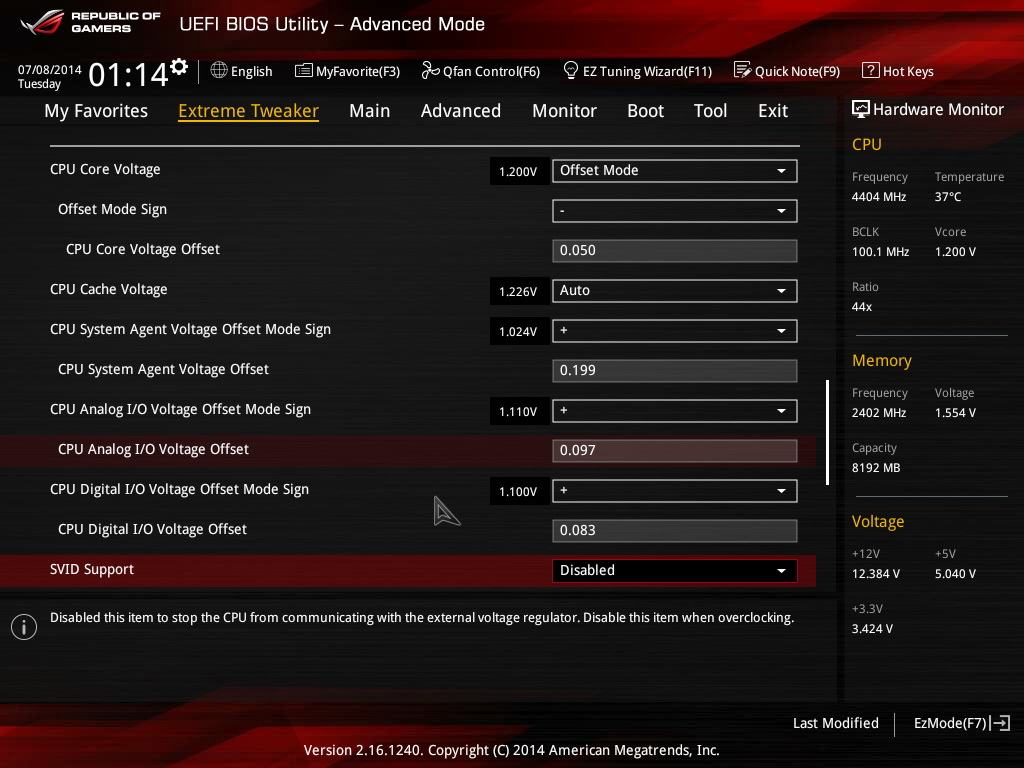Click the +12V 12.384 V value
Image resolution: width=1024 pixels, height=768 pixels.
(x=875, y=573)
